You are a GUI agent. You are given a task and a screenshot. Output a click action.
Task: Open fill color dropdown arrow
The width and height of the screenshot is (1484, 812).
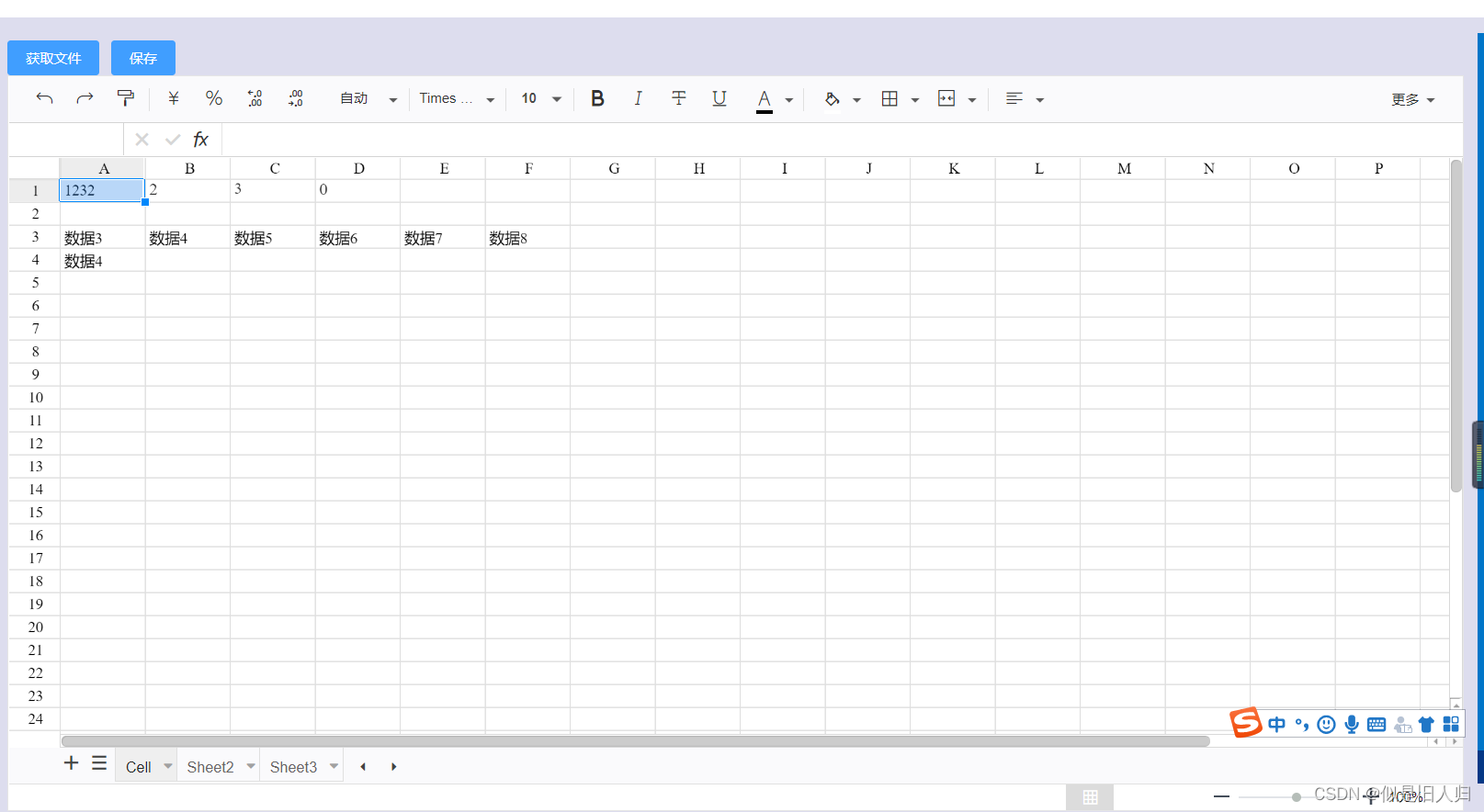856,100
